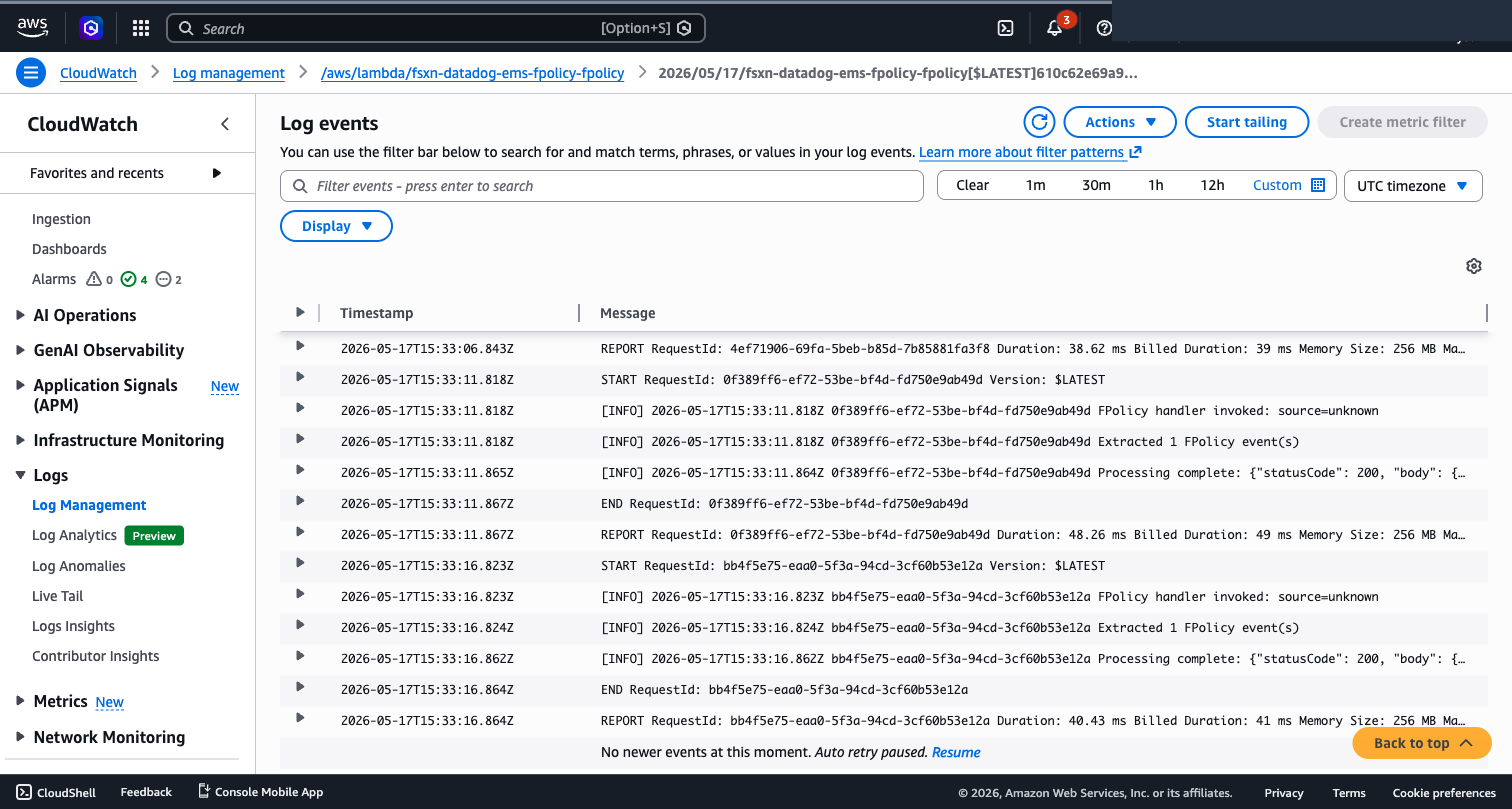Expand the Metrics section
1512x809 pixels.
pos(21,701)
